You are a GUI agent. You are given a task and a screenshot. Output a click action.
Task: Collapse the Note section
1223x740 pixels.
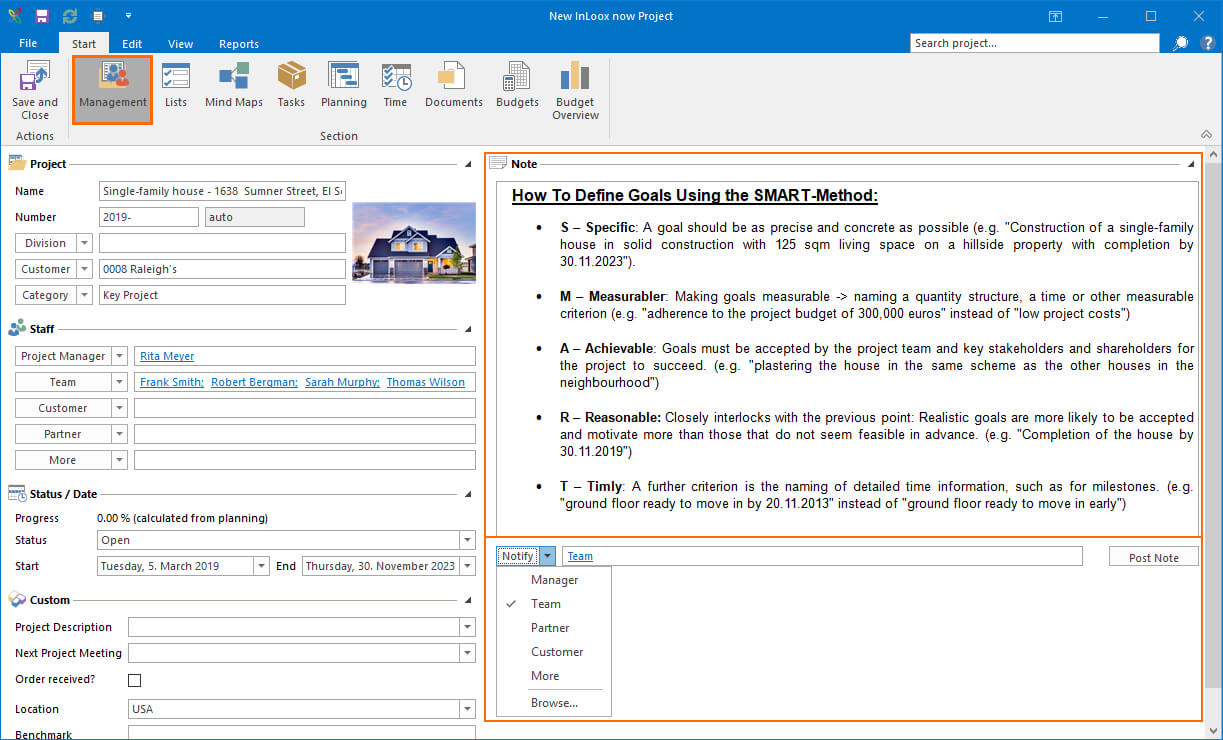1191,164
